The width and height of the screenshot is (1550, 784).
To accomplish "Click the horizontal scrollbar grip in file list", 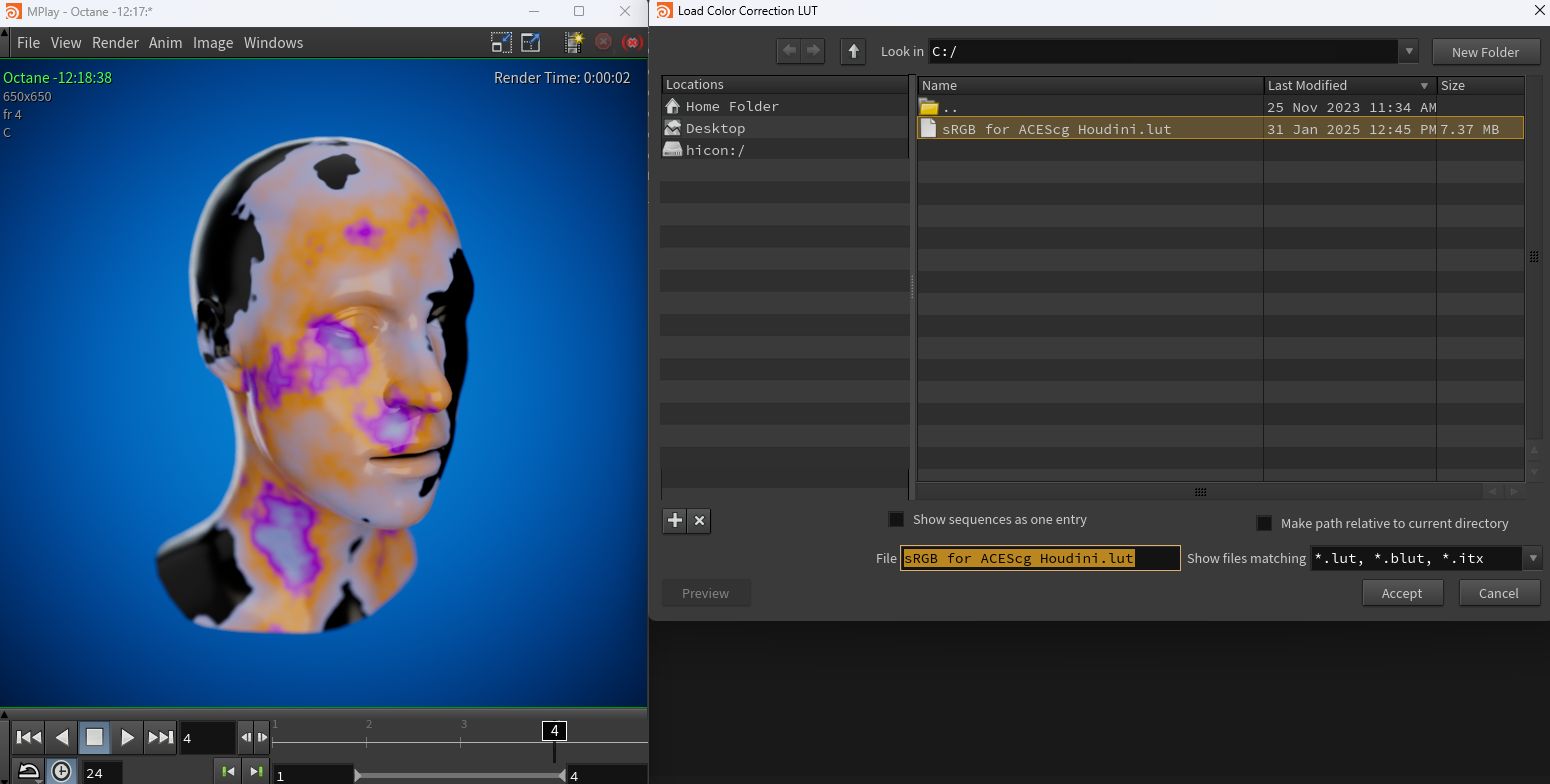I will pos(1200,492).
